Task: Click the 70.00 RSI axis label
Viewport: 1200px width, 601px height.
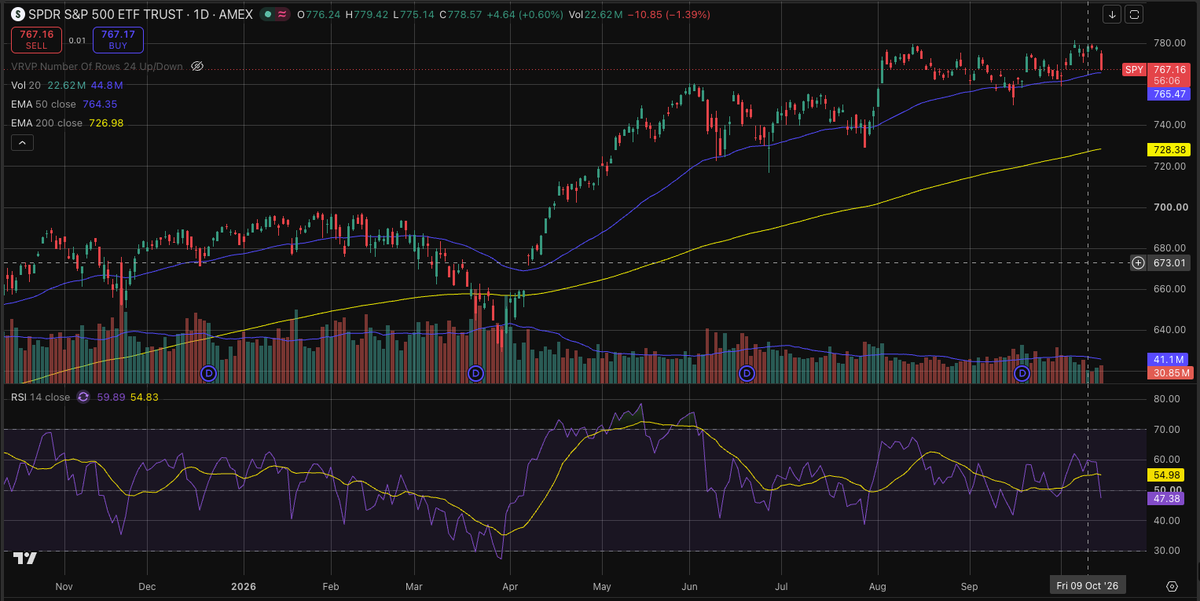Action: [x=1165, y=430]
